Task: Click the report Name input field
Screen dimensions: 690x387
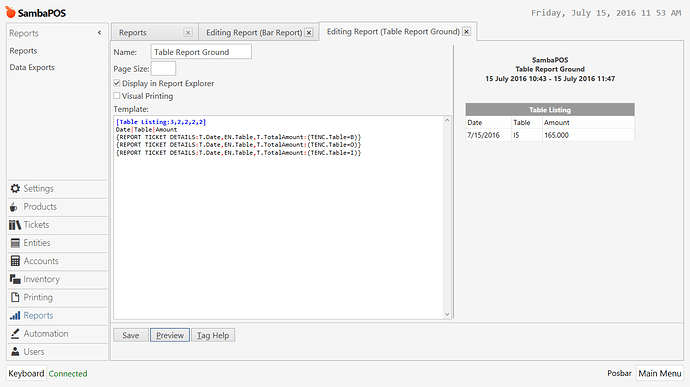Action: (201, 52)
